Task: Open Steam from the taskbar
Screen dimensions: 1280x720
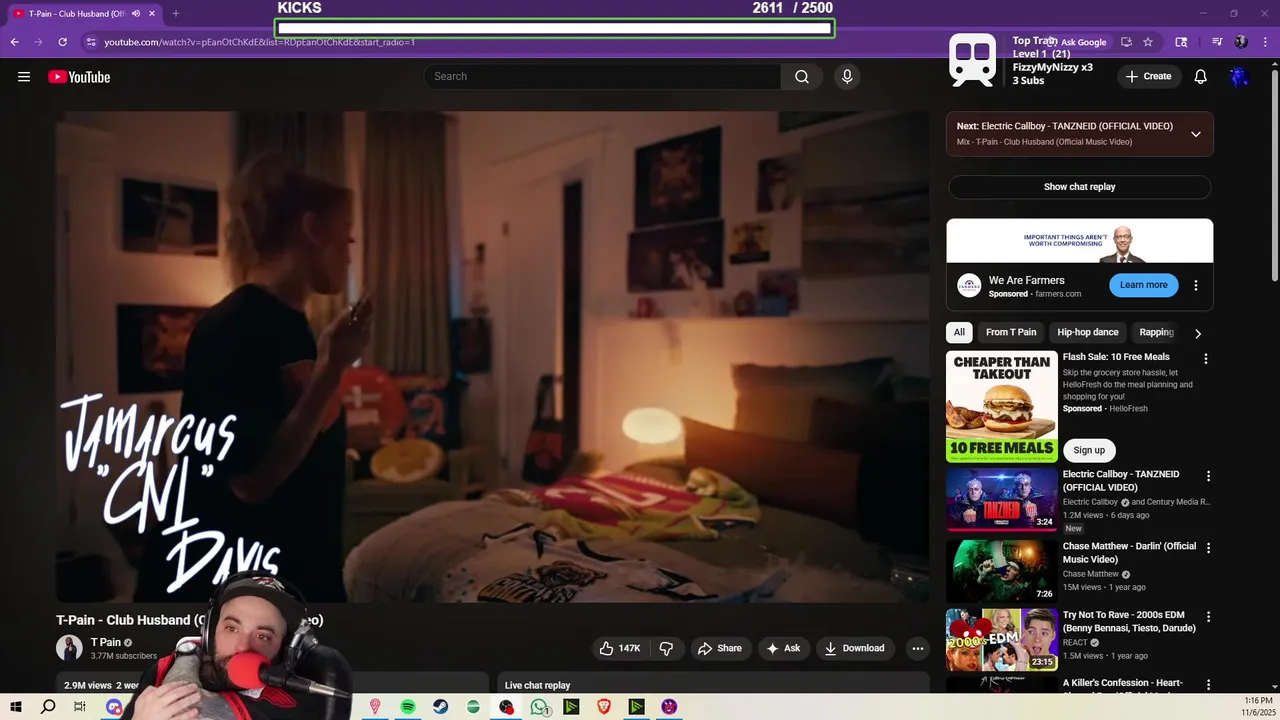Action: tap(440, 707)
